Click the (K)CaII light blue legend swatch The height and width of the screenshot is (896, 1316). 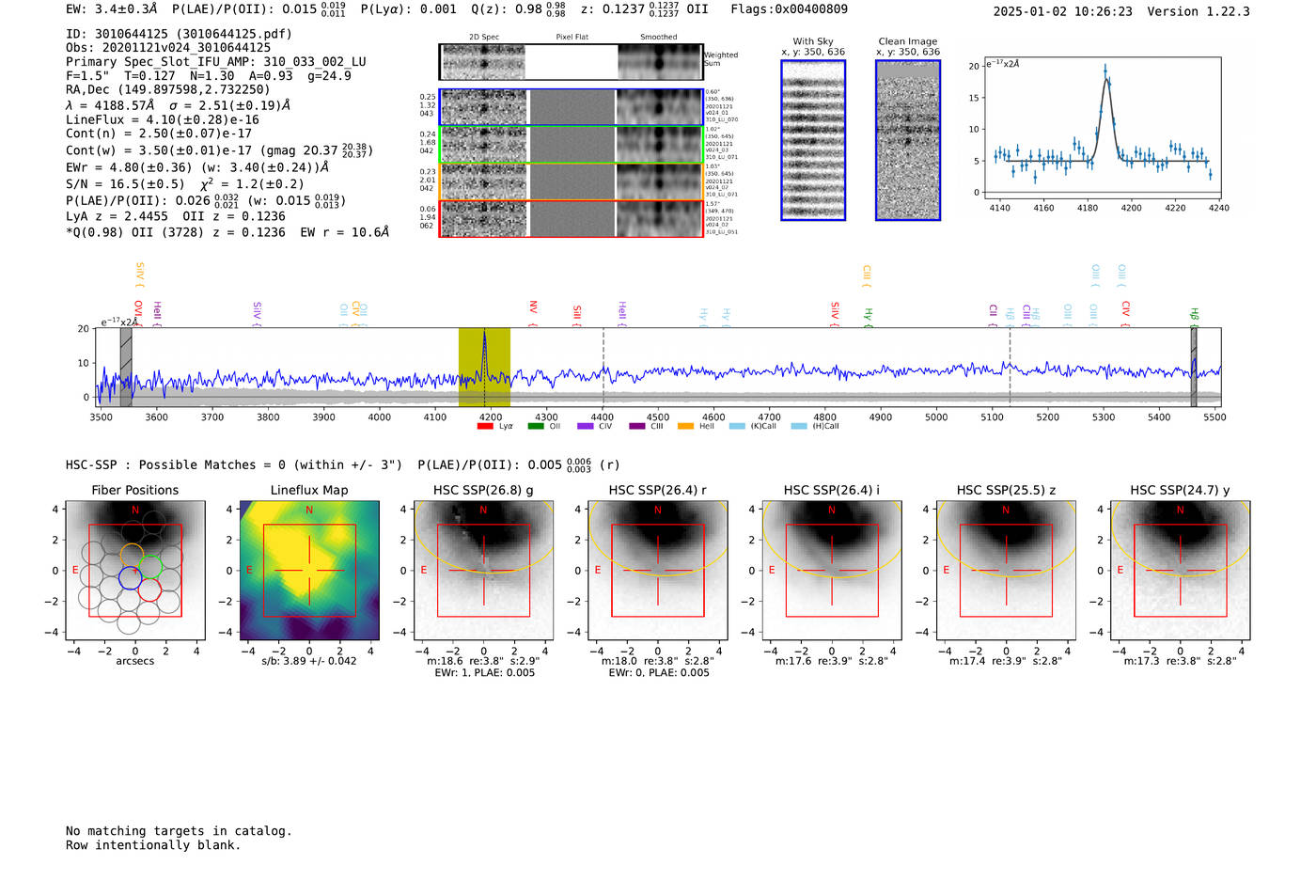[x=737, y=426]
